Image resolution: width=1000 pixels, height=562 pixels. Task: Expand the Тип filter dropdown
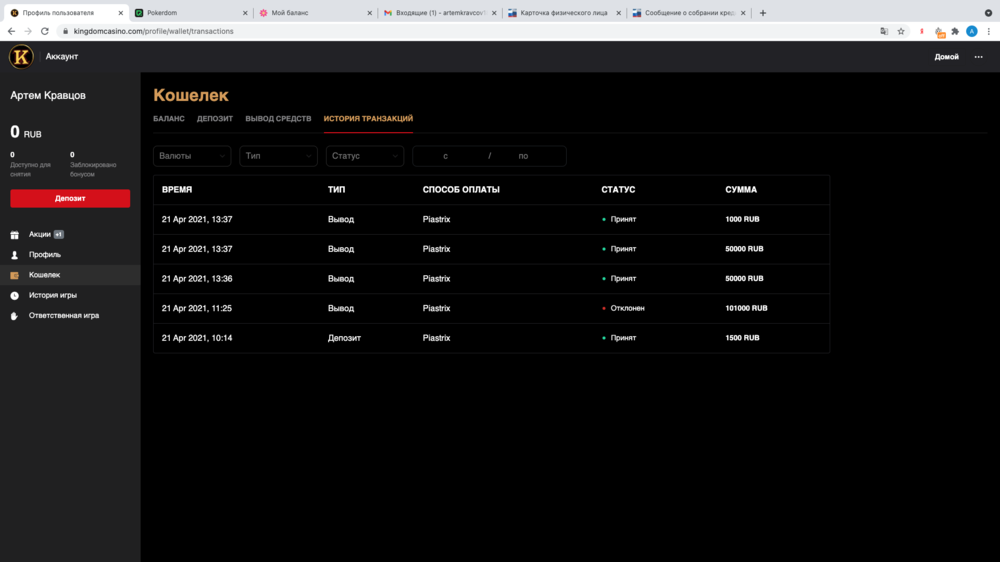278,156
